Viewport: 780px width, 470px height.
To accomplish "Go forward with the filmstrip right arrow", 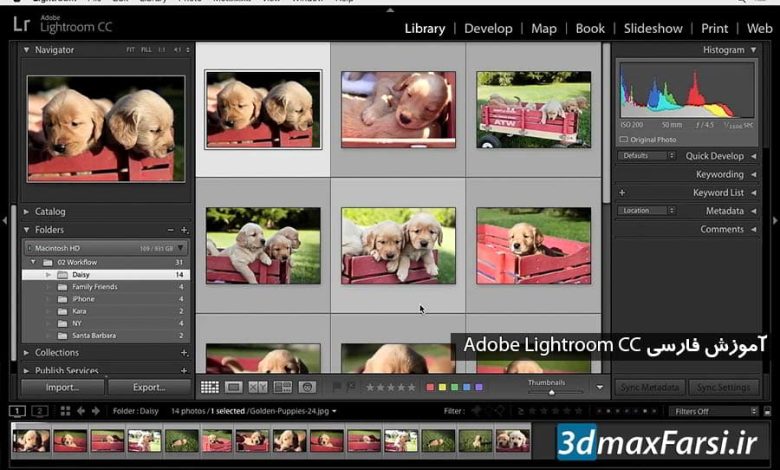I will pyautogui.click(x=96, y=411).
